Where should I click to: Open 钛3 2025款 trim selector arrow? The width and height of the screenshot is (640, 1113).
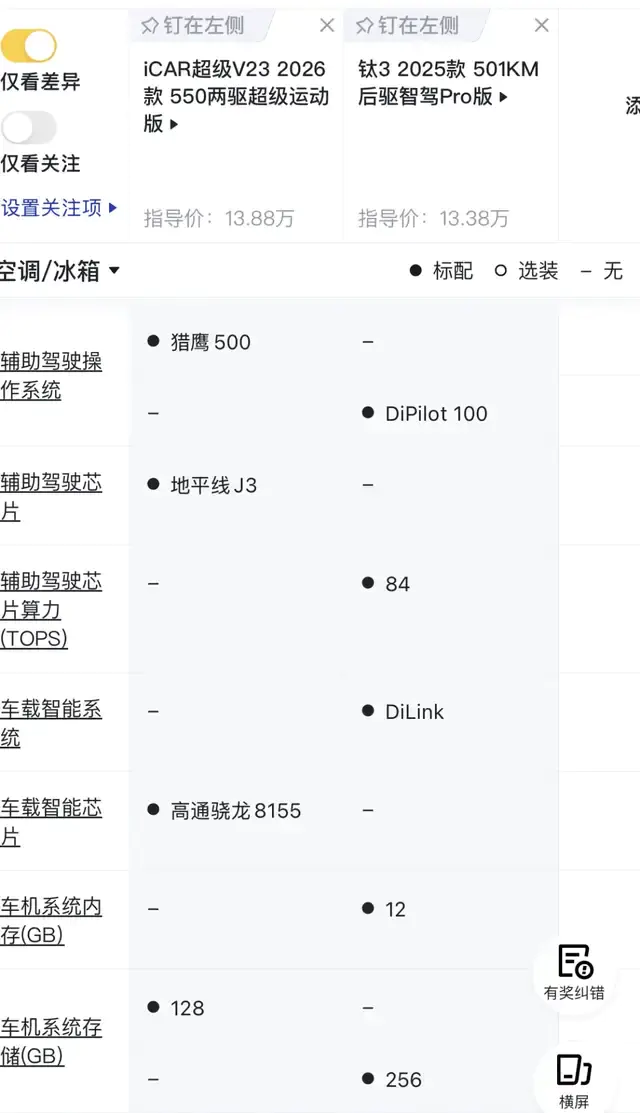pyautogui.click(x=503, y=97)
